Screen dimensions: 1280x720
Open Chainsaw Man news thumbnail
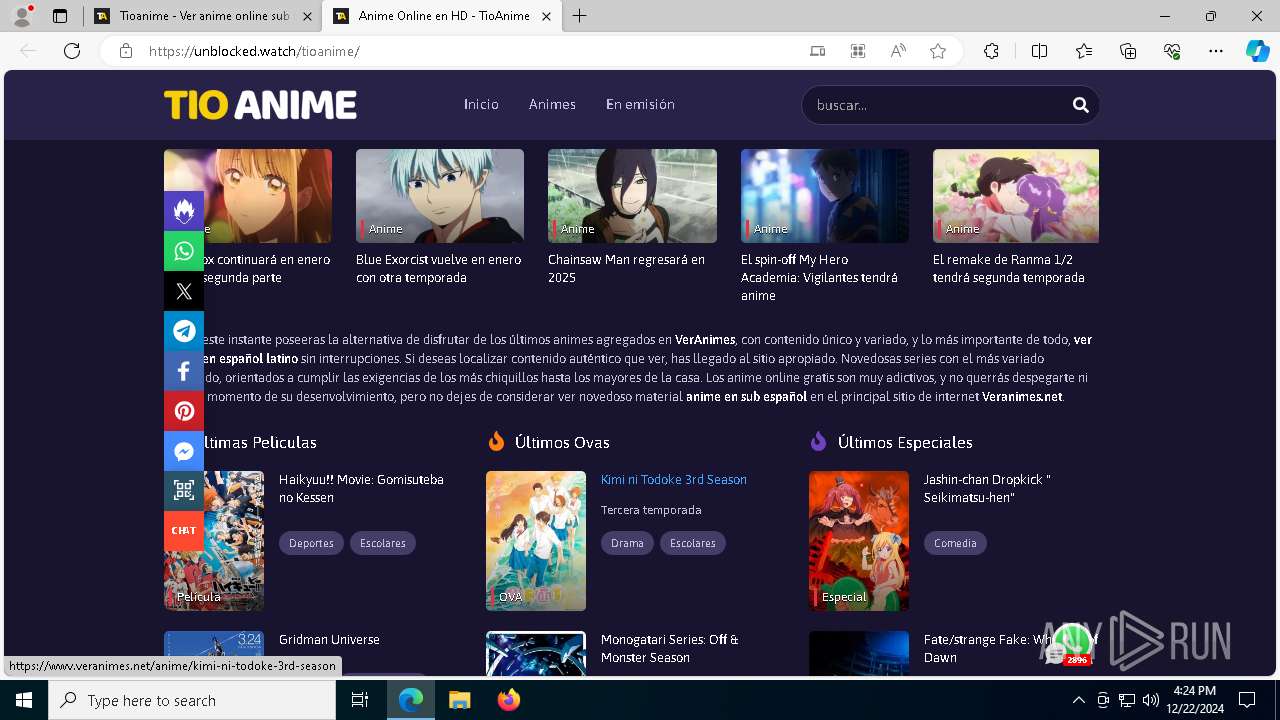632,196
